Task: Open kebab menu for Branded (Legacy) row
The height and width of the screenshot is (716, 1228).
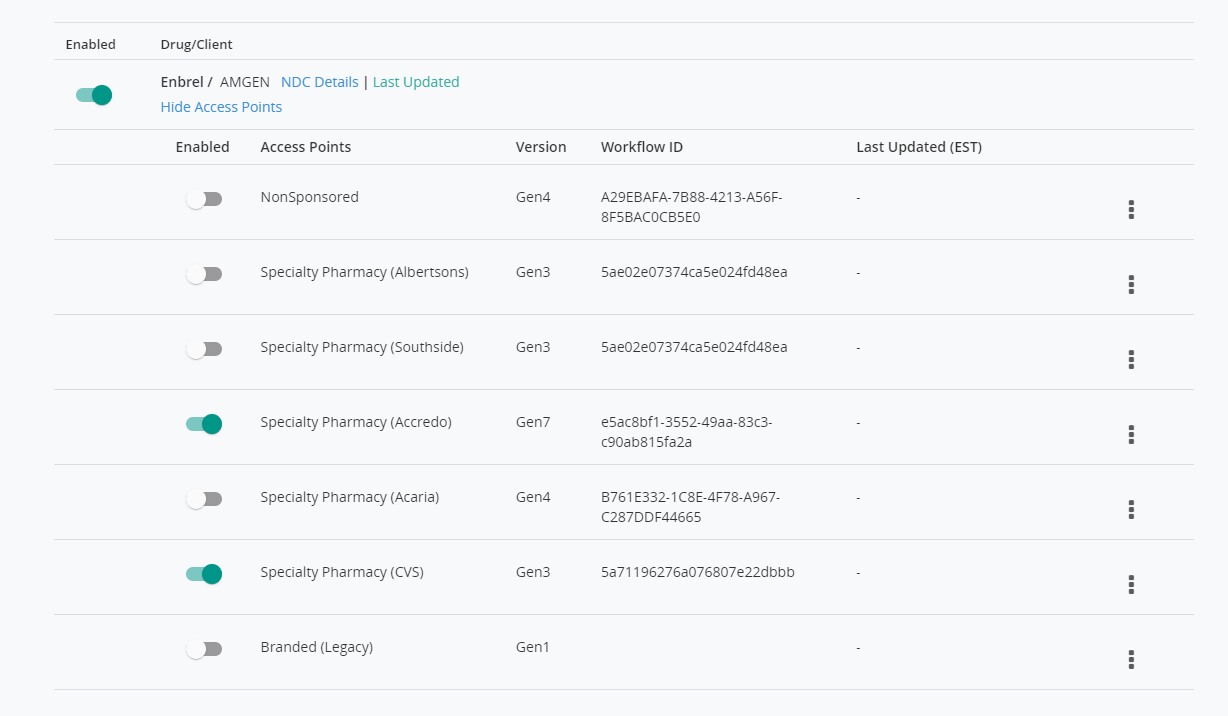Action: point(1131,659)
